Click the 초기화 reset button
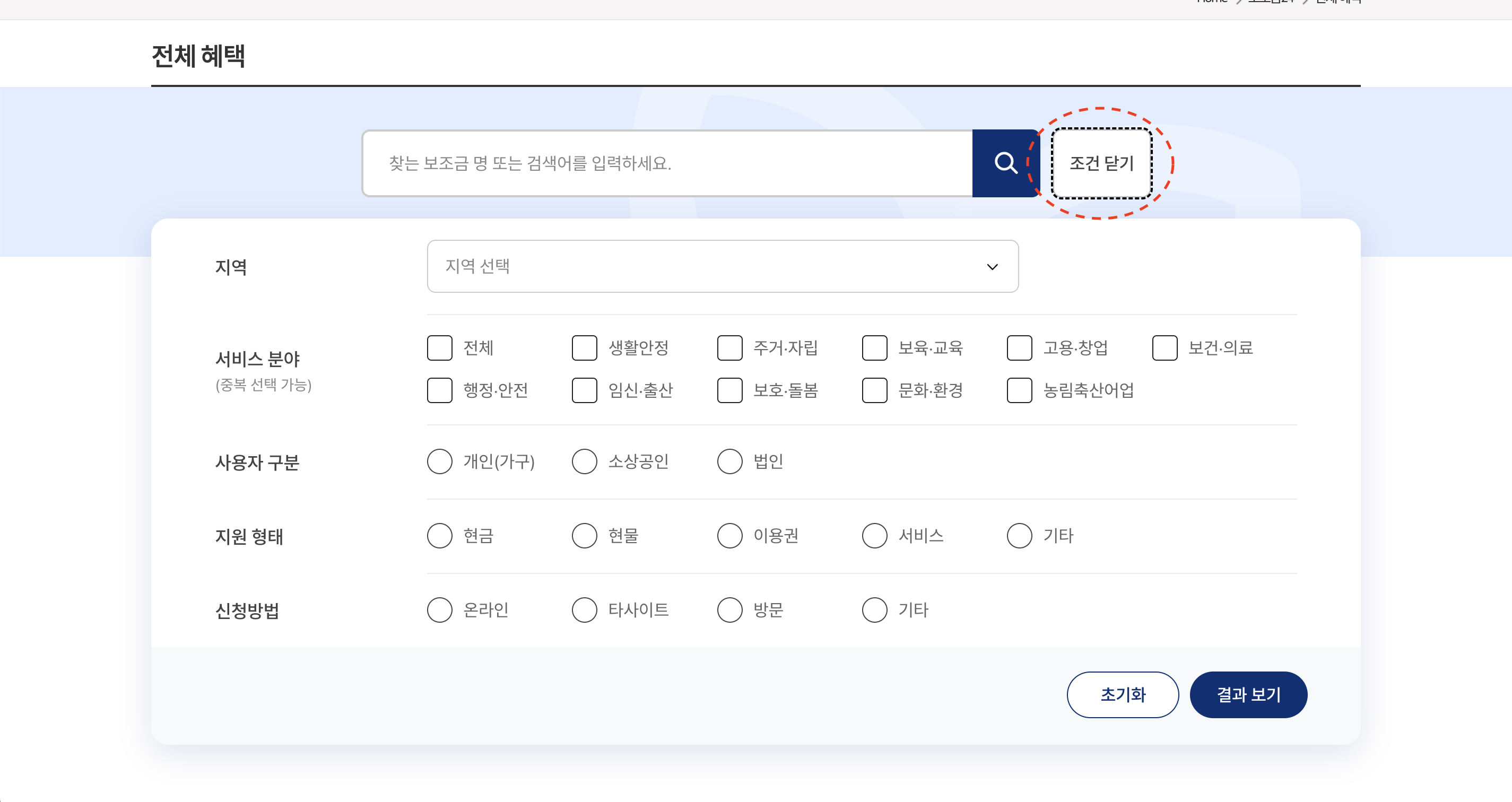 pyautogui.click(x=1122, y=695)
